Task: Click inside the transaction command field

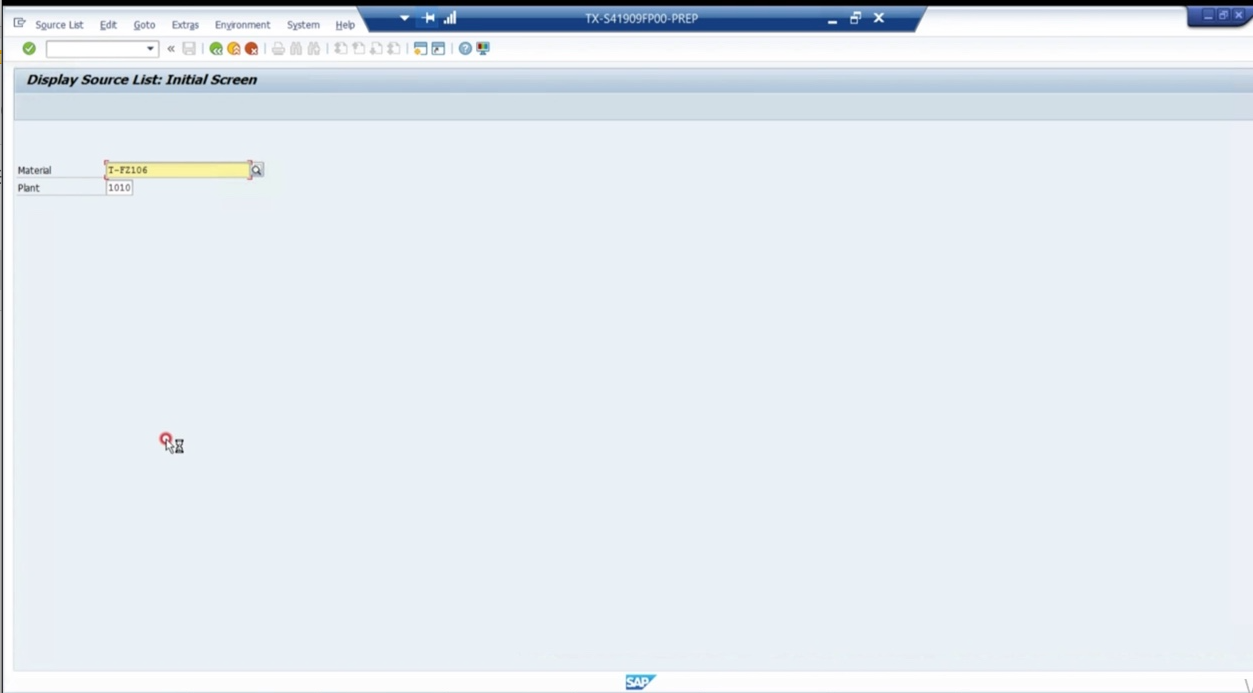Action: click(96, 48)
